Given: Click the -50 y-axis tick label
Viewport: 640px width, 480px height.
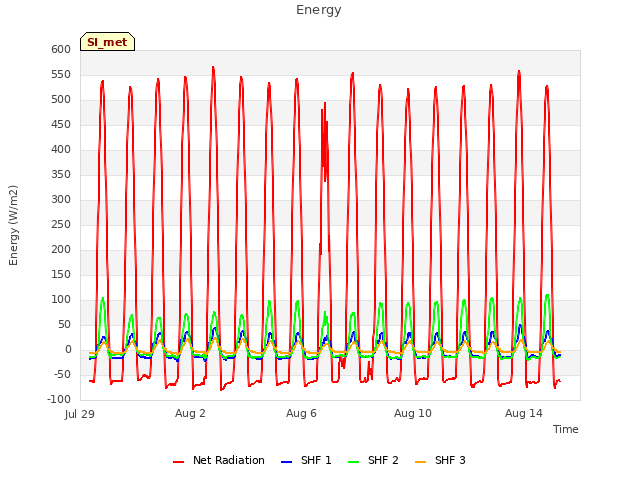Looking at the screenshot, I should point(61,375).
